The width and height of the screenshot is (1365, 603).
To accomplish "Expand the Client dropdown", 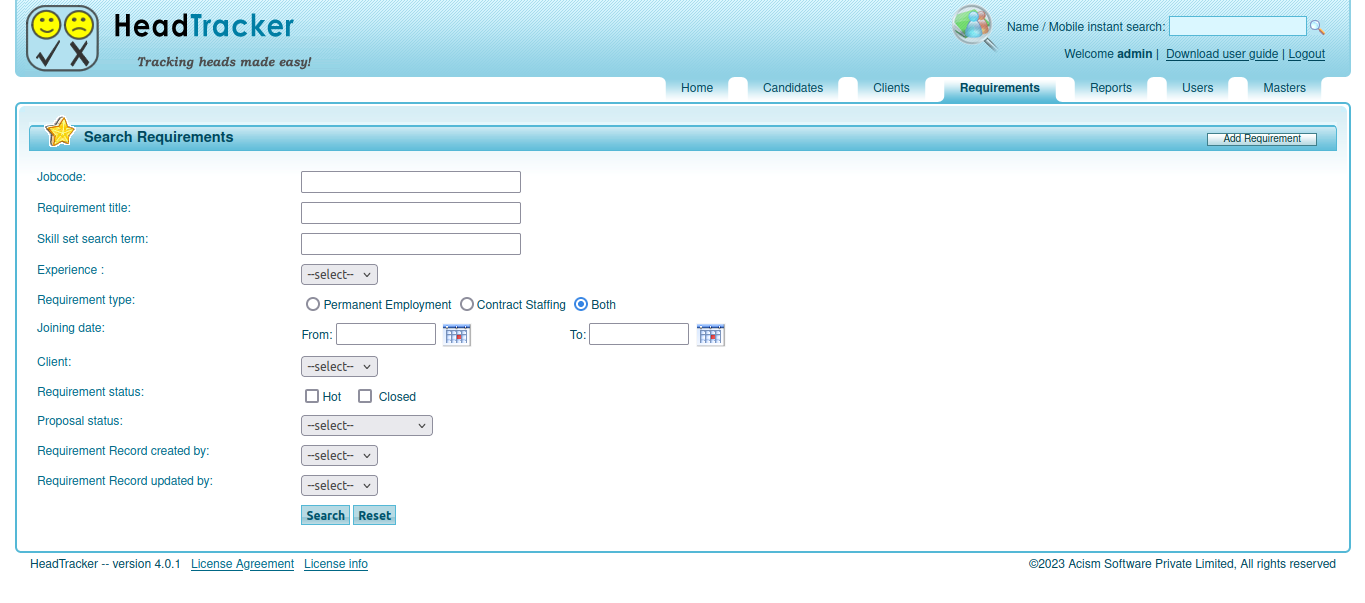I will pyautogui.click(x=339, y=366).
